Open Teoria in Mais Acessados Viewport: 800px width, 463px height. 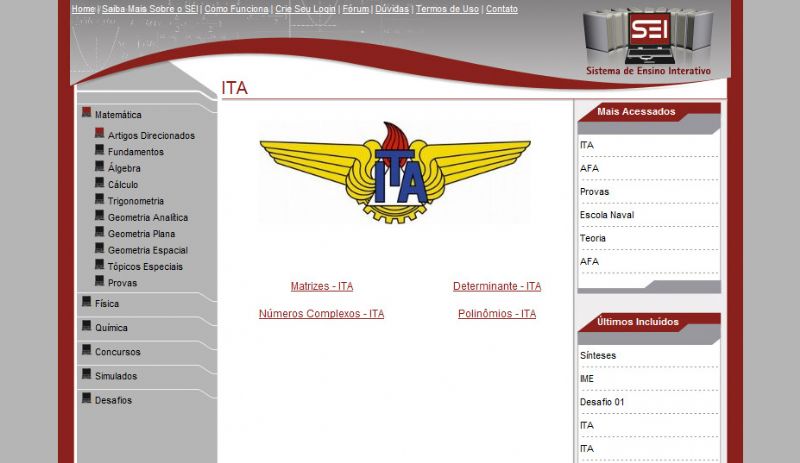(593, 238)
